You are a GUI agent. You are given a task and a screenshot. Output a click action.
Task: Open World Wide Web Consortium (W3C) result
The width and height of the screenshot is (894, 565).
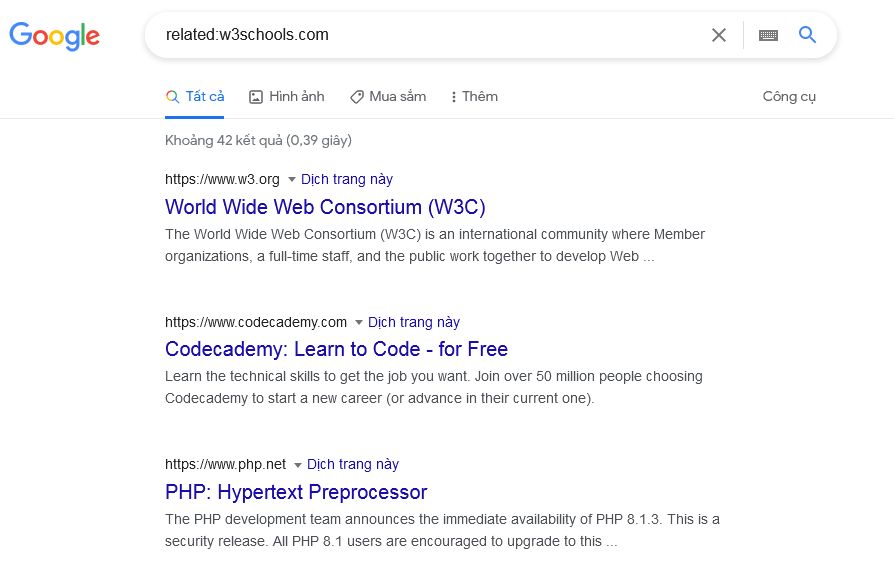pyautogui.click(x=325, y=206)
